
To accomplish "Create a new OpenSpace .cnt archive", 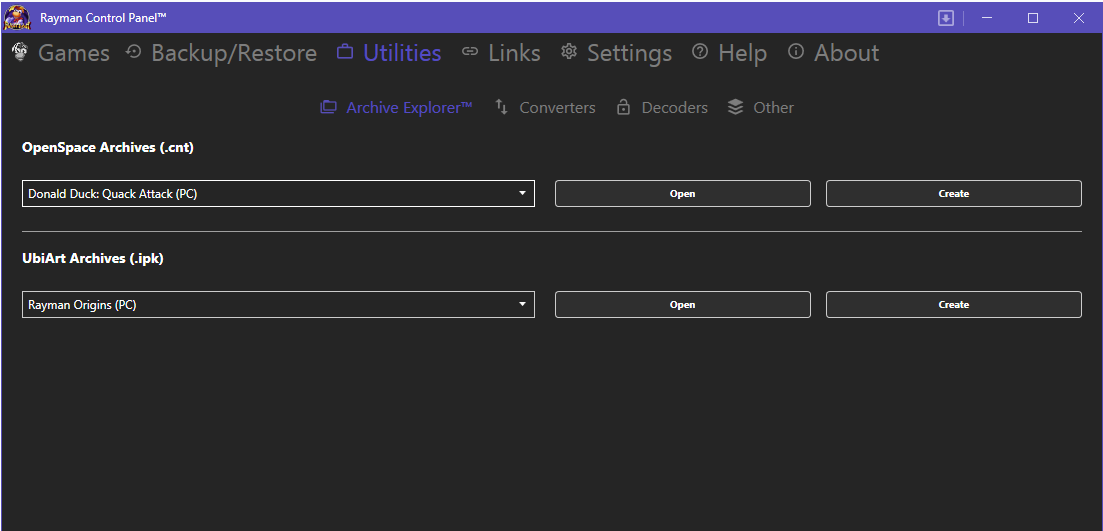I will [x=953, y=194].
